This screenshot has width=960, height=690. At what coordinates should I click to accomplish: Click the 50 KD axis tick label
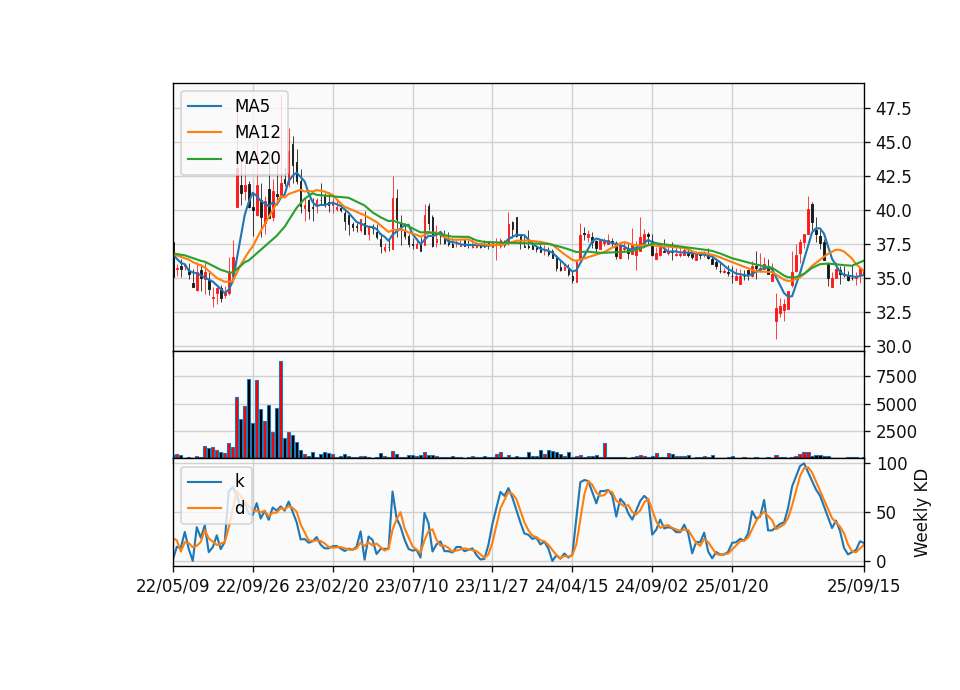886,512
